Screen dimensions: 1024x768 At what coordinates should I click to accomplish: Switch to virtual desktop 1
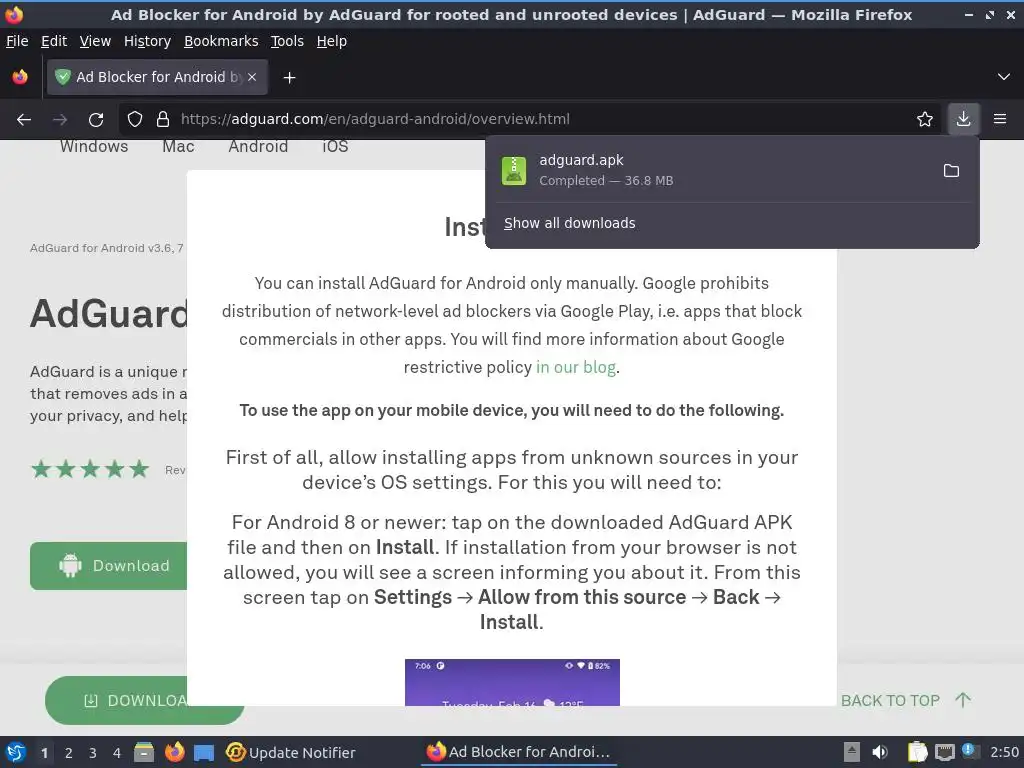[x=44, y=753]
